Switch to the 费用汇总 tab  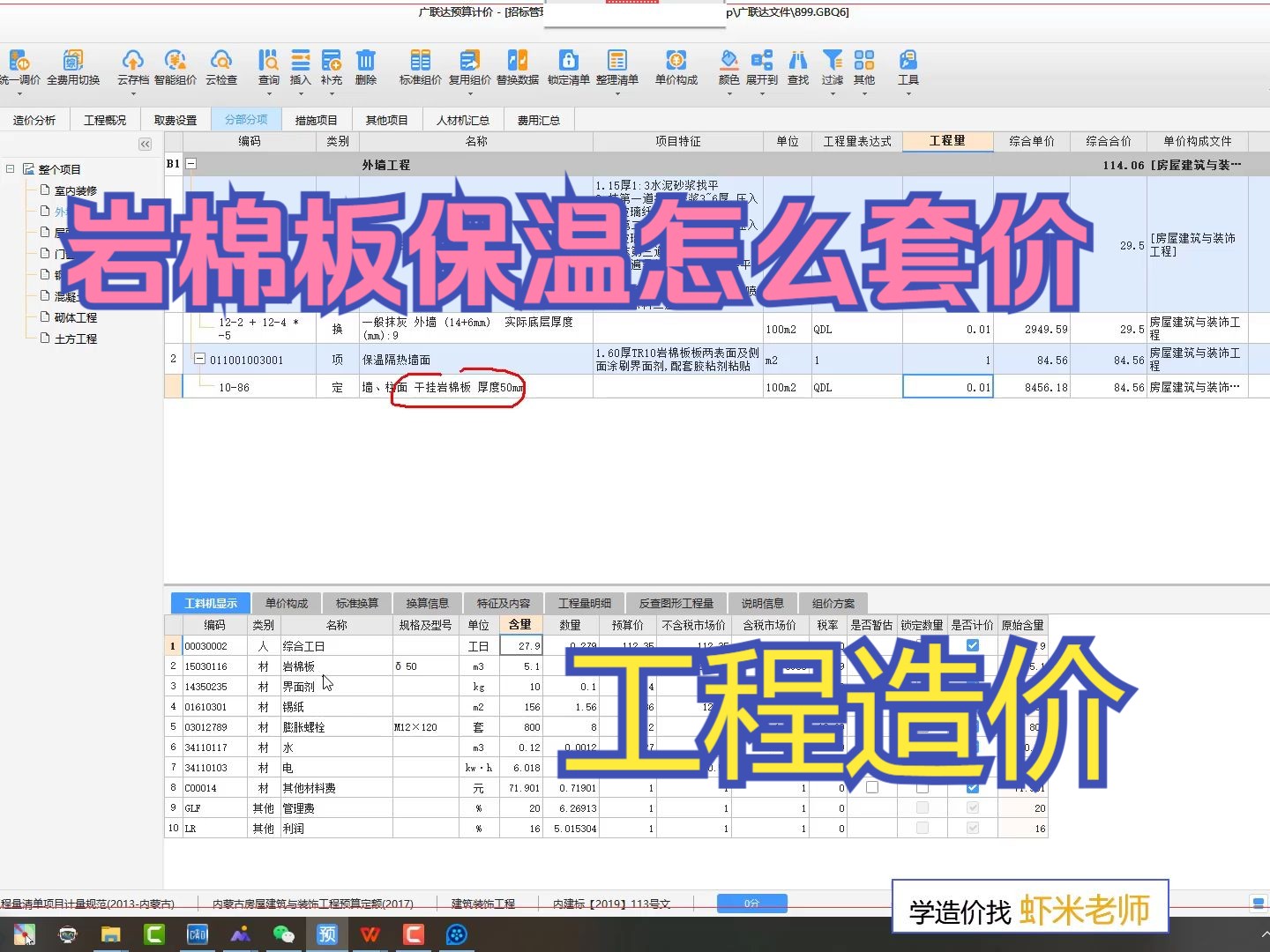click(538, 120)
